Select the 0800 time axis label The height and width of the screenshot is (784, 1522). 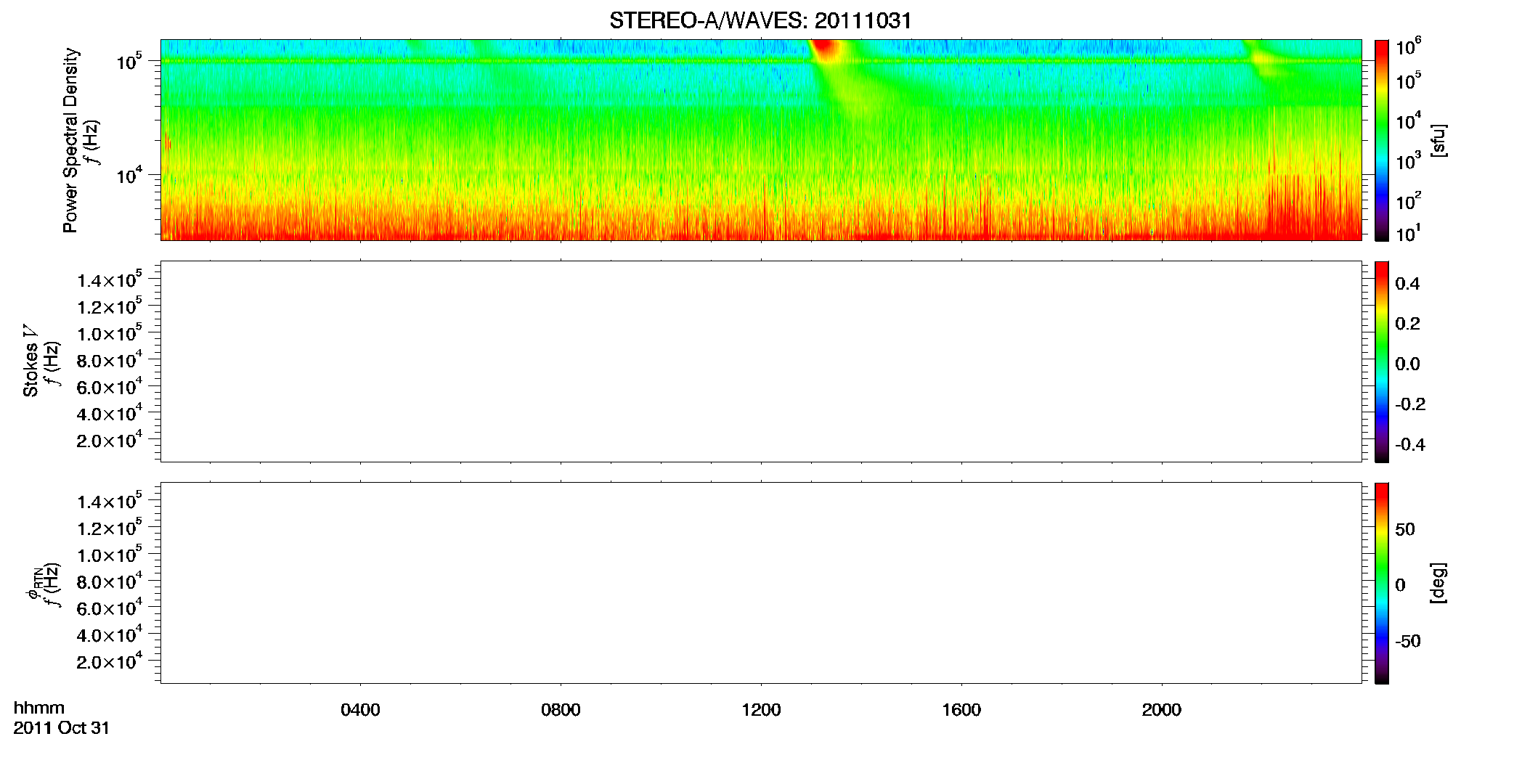(x=561, y=710)
